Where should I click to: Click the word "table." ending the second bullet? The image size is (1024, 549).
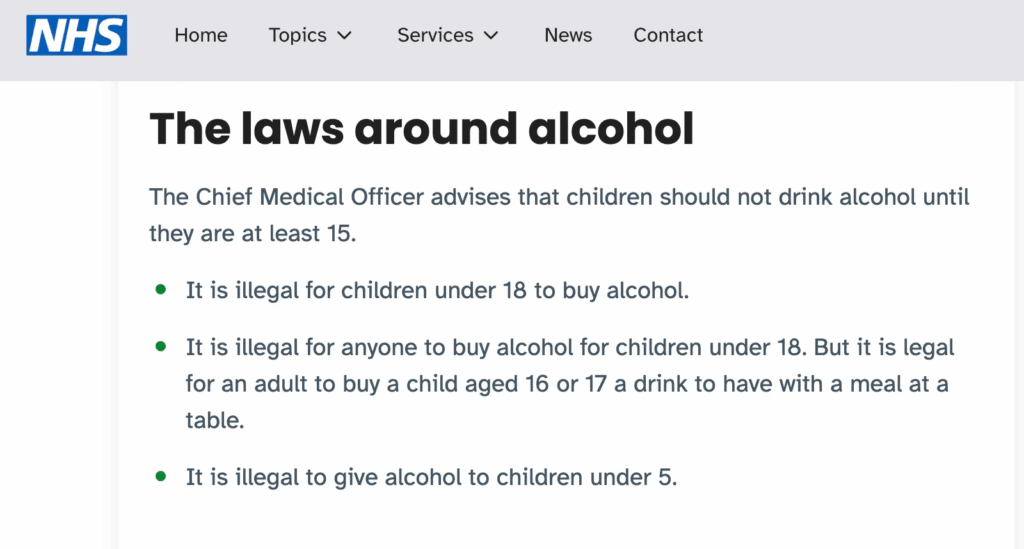215,421
